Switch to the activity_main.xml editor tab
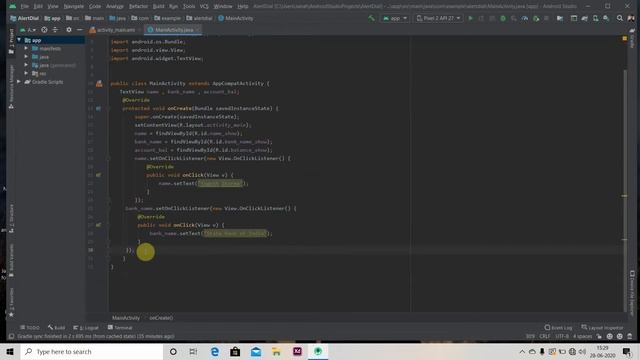640x360 pixels. coord(112,30)
